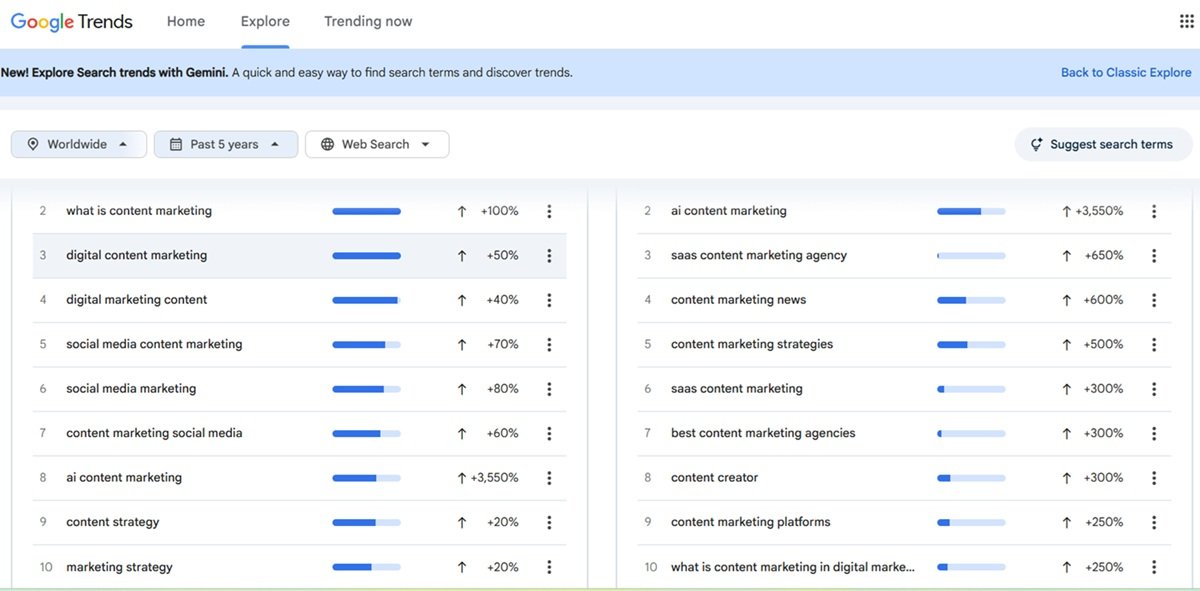Open query 'what is content marketing in digital marke...'
Image resolution: width=1200 pixels, height=591 pixels.
pos(793,567)
